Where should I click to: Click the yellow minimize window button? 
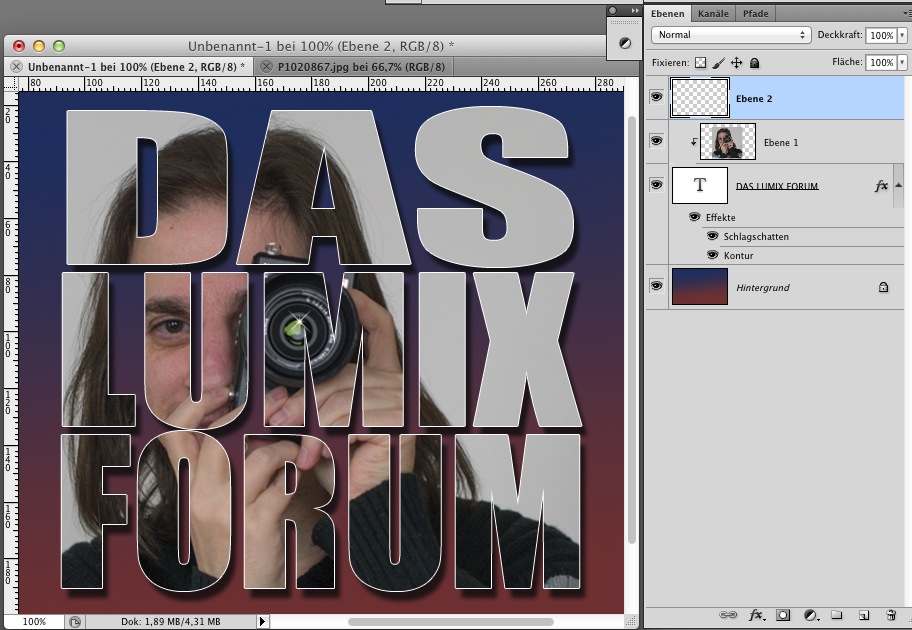click(39, 46)
